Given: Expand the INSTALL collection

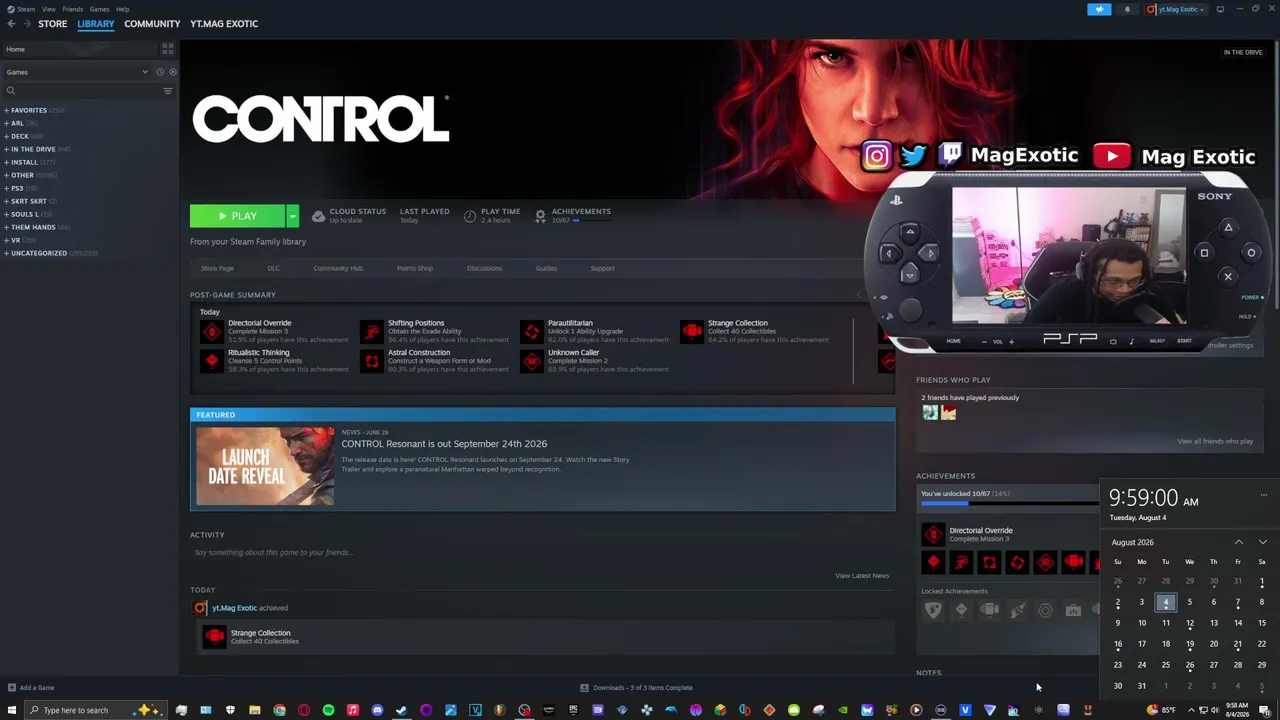Looking at the screenshot, I should click(x=7, y=162).
